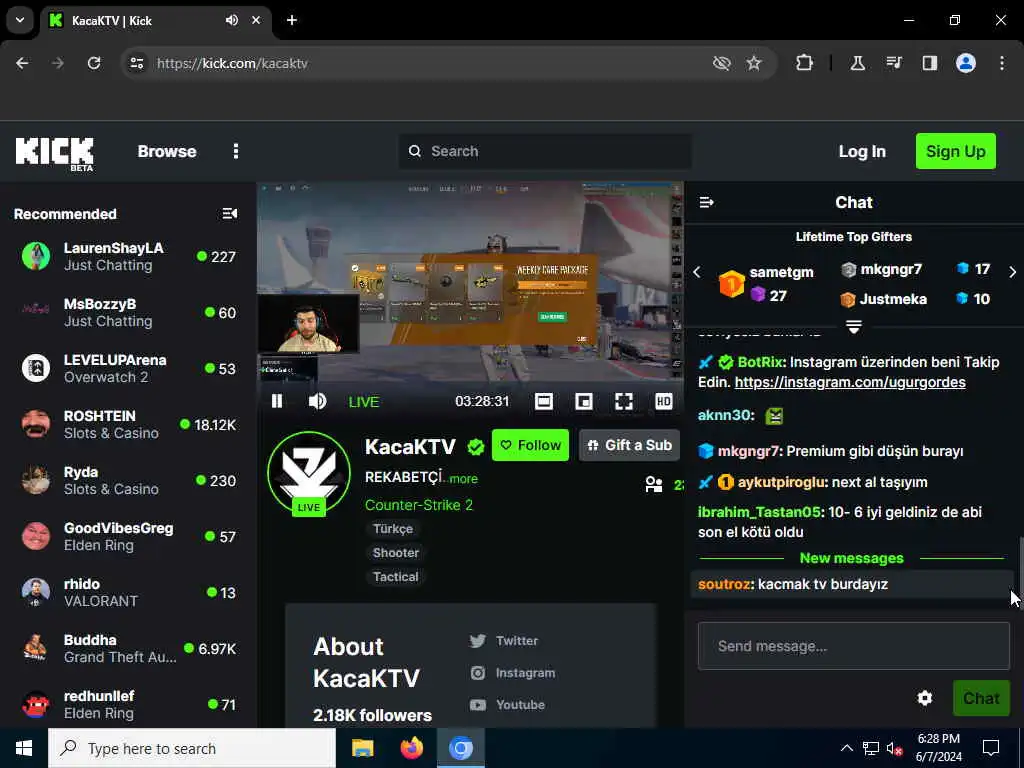
Task: Open Ryda's channel from recommendations
Action: click(128, 481)
